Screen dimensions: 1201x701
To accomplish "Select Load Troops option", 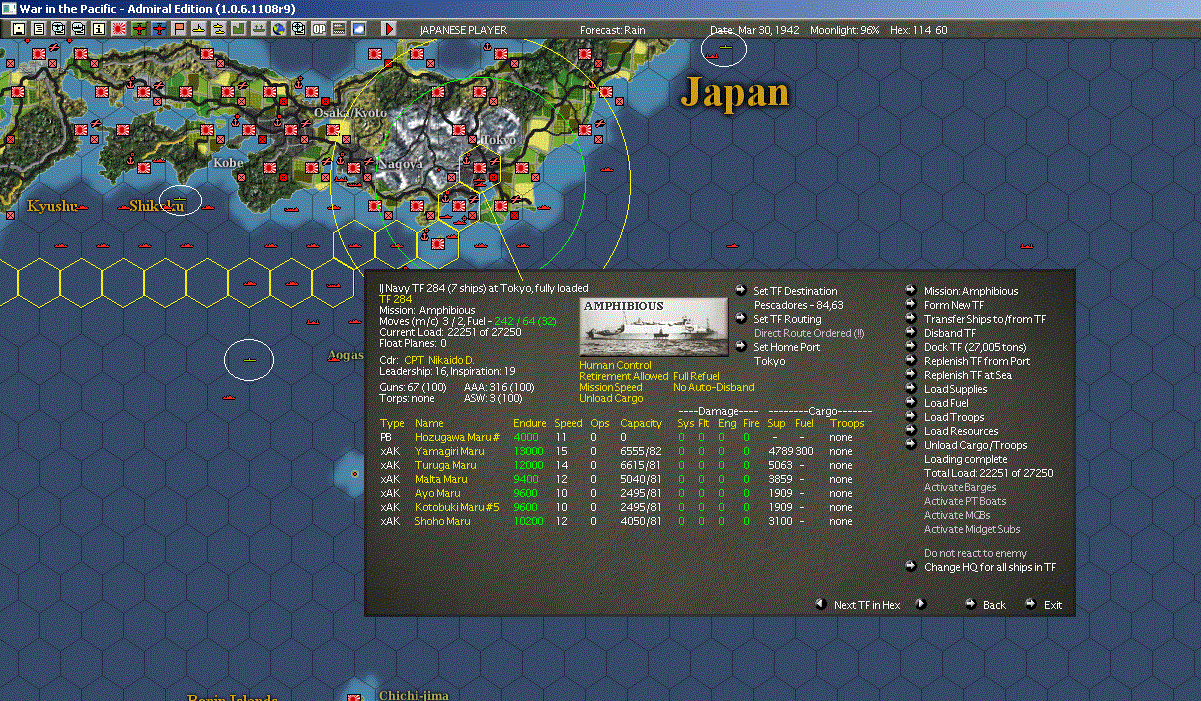I will click(954, 417).
